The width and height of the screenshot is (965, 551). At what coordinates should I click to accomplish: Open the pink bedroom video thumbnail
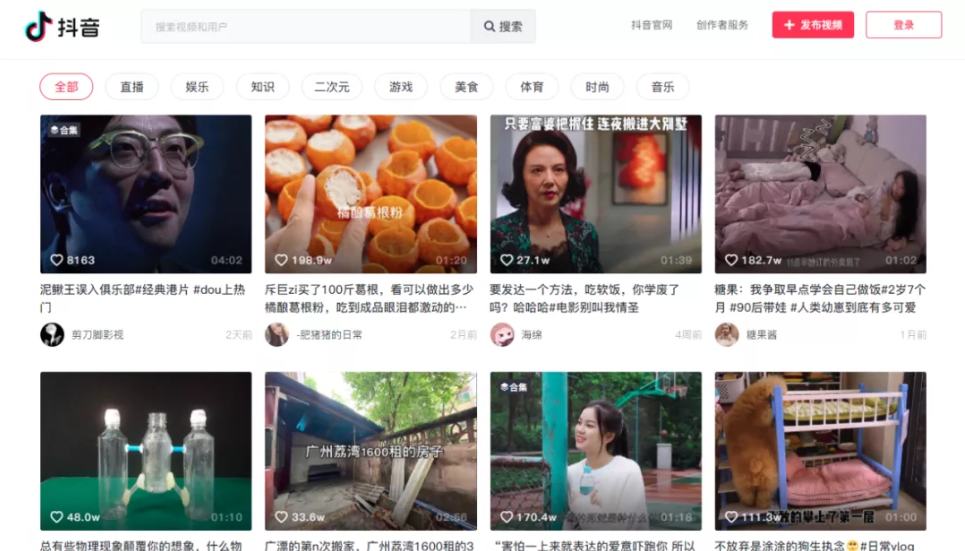(x=820, y=194)
